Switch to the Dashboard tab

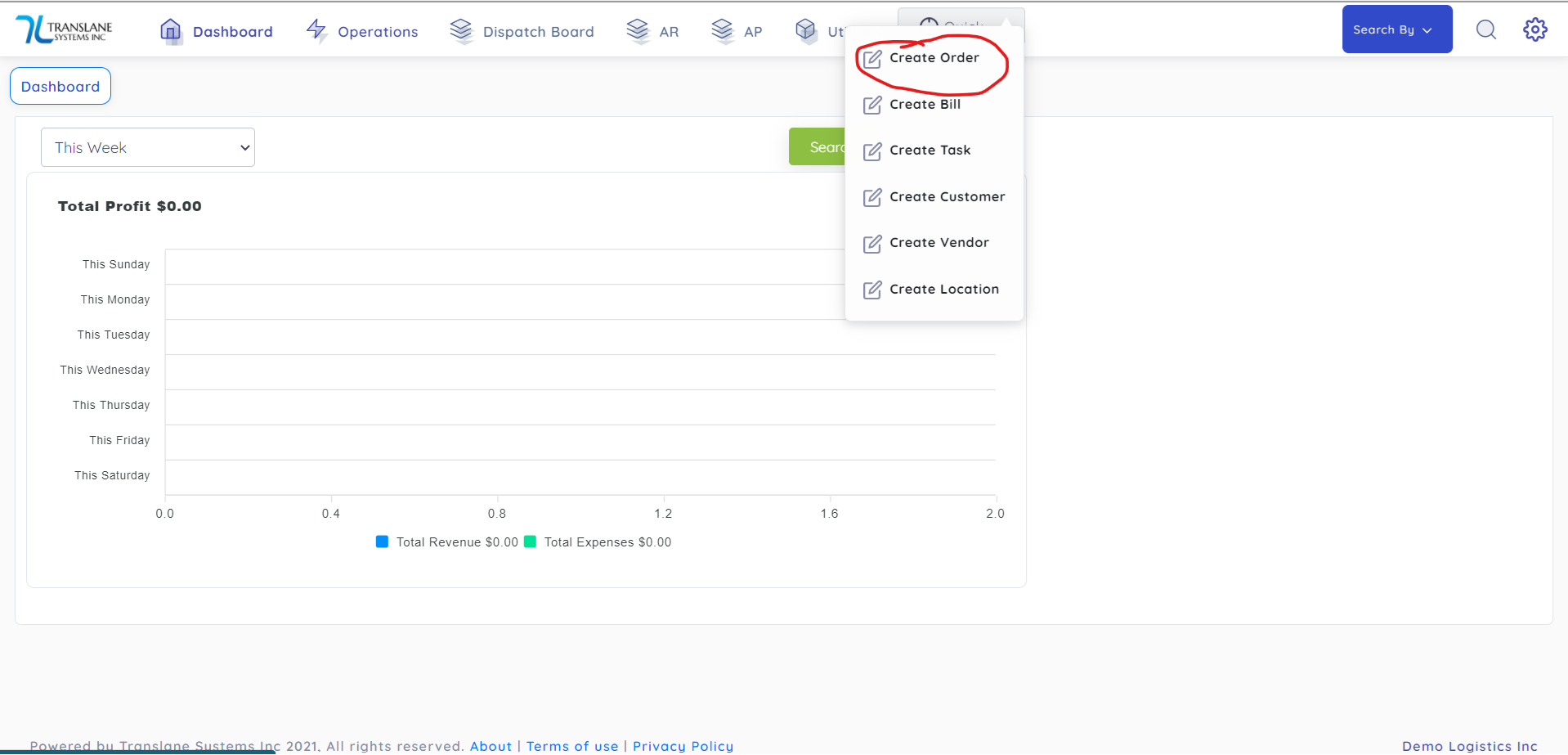[x=60, y=87]
